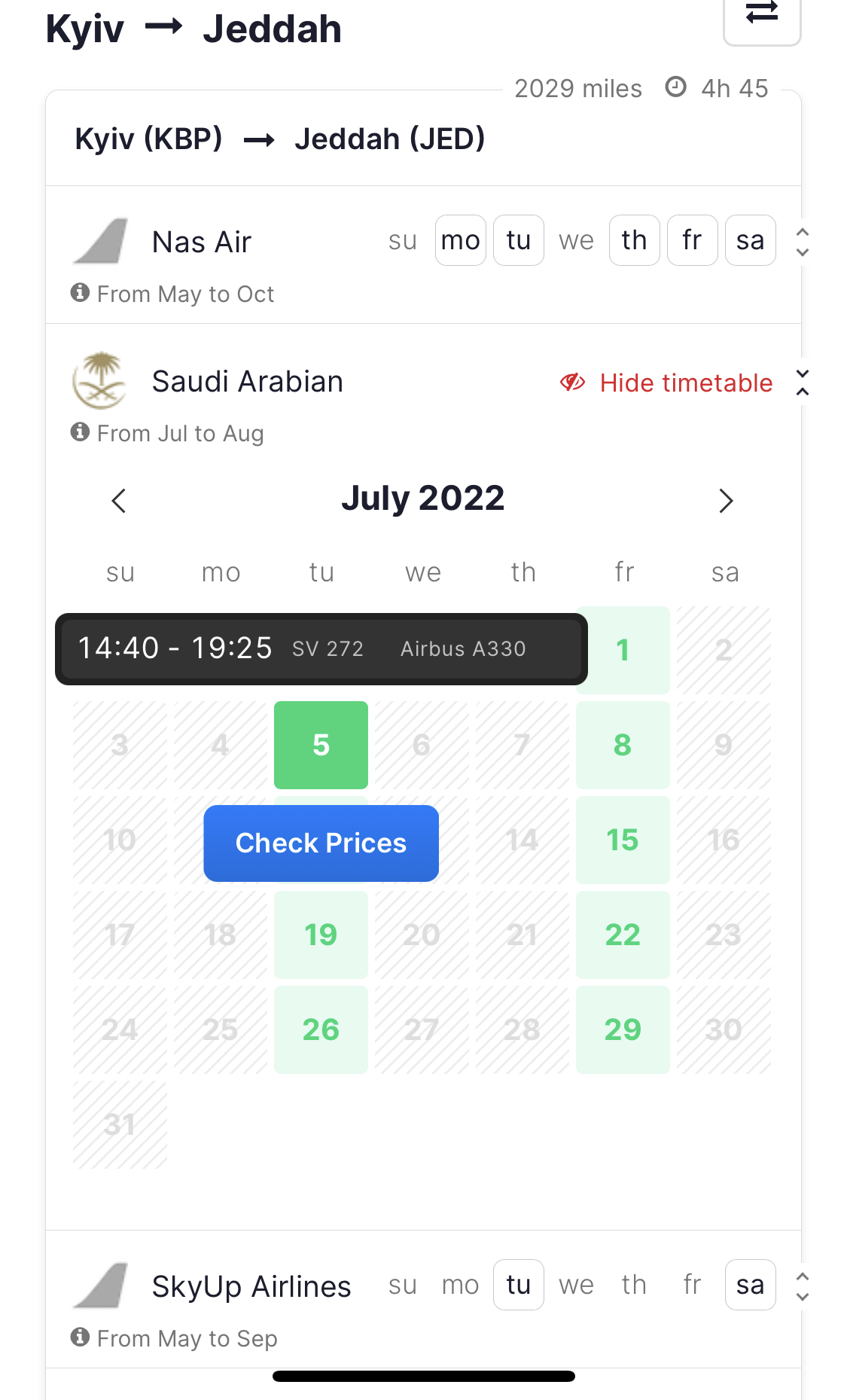The width and height of the screenshot is (847, 1400).
Task: Hide the Saudi Arabian timetable
Action: click(x=667, y=383)
